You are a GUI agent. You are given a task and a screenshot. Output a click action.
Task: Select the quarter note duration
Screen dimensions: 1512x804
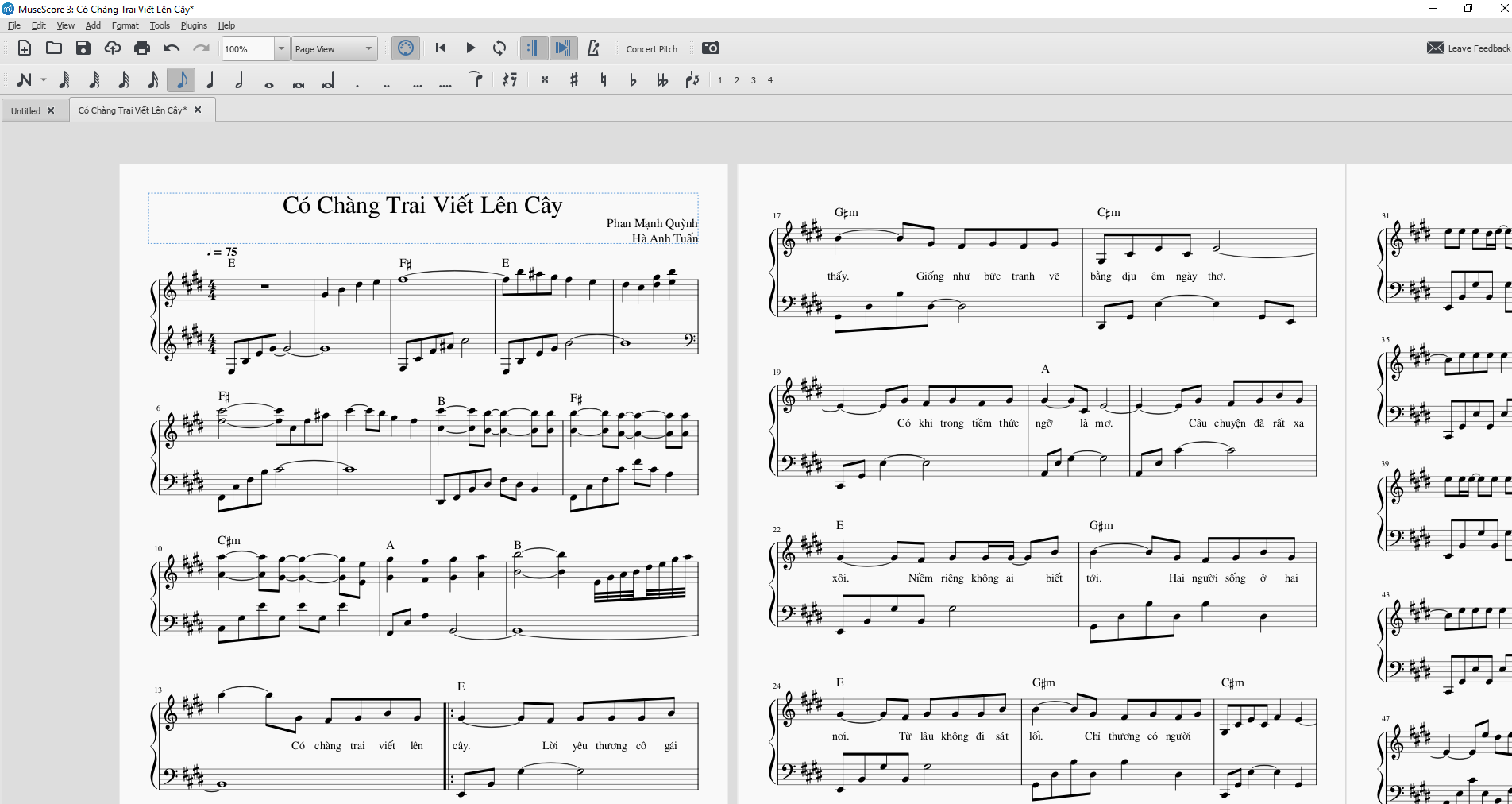(x=210, y=80)
